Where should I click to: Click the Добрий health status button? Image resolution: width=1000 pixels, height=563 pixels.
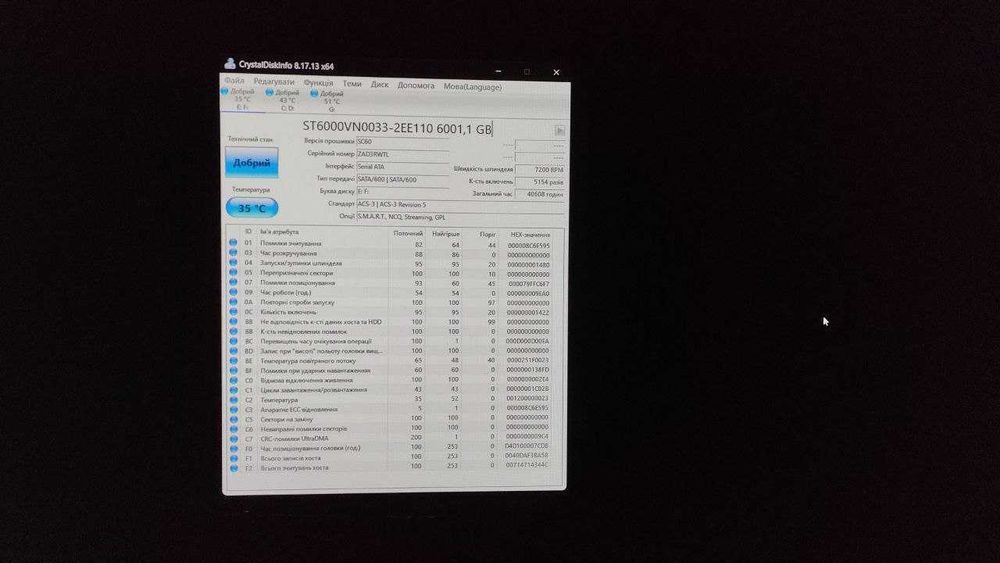[x=251, y=163]
